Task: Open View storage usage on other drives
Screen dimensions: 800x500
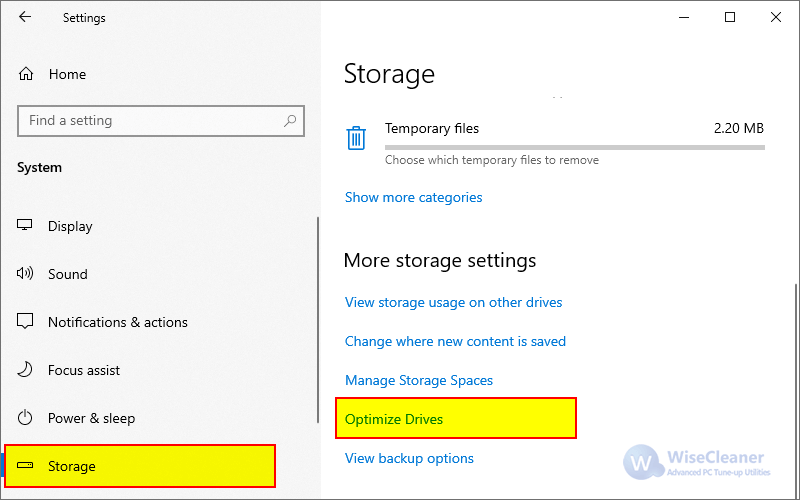Action: click(454, 303)
